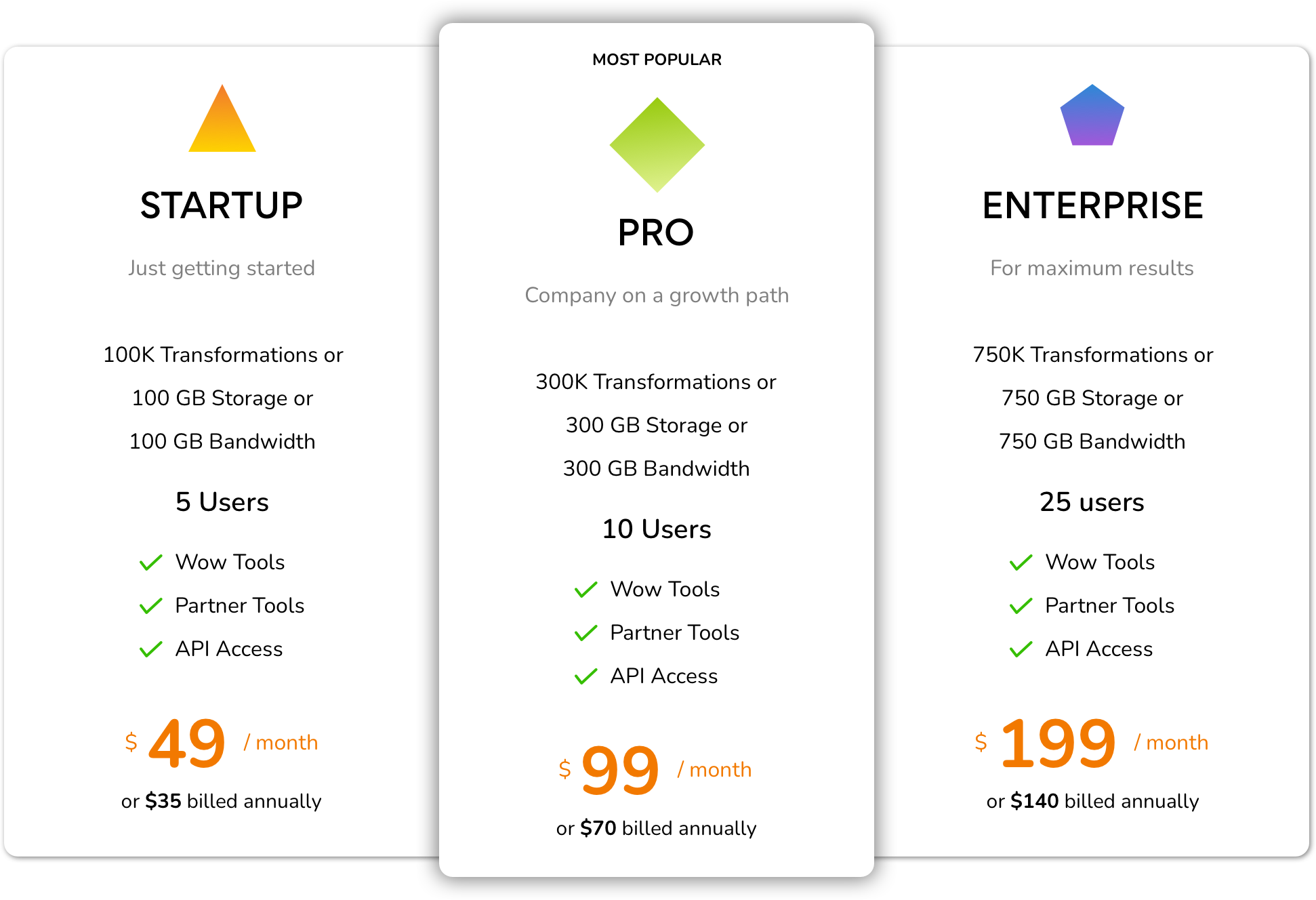Click the green diamond Pro icon

[x=657, y=144]
